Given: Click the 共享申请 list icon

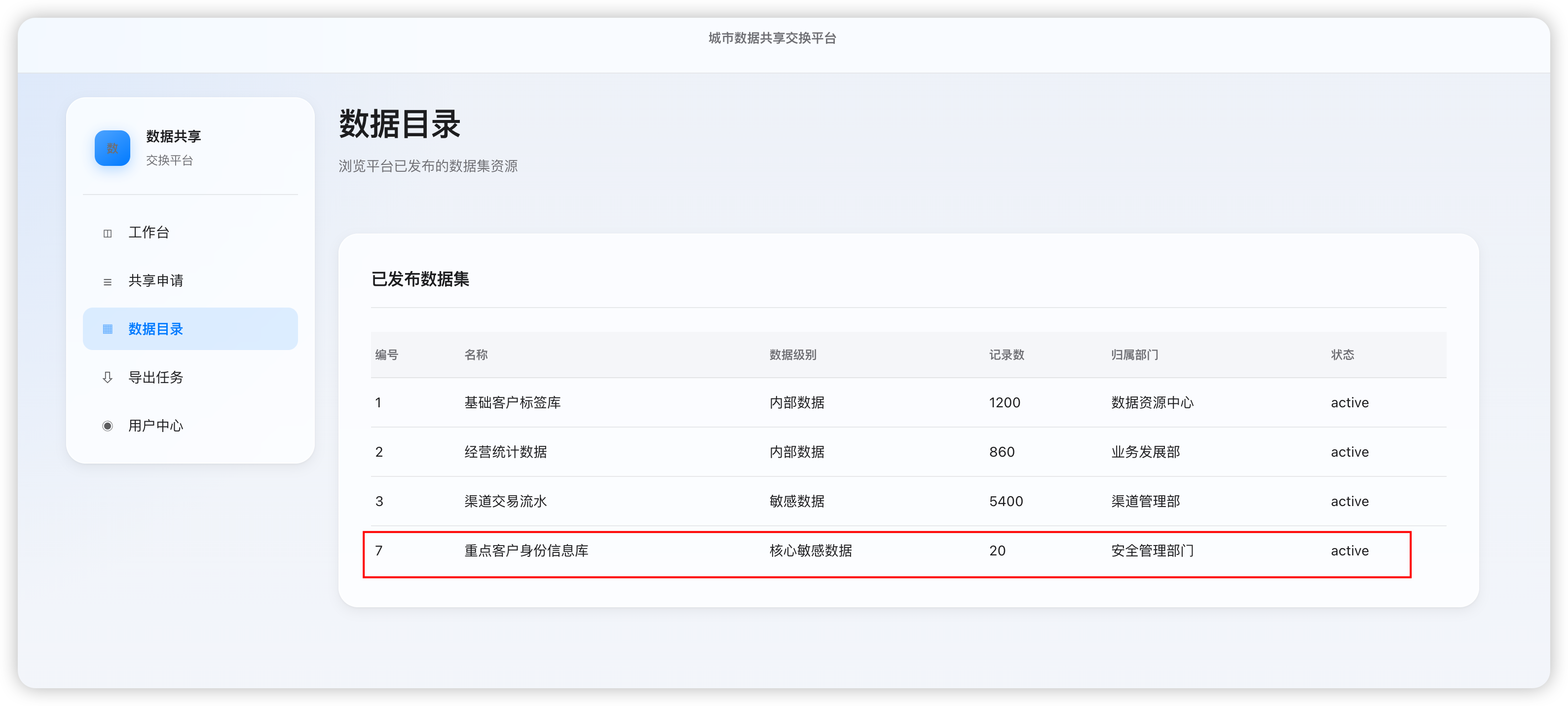Looking at the screenshot, I should pos(108,281).
